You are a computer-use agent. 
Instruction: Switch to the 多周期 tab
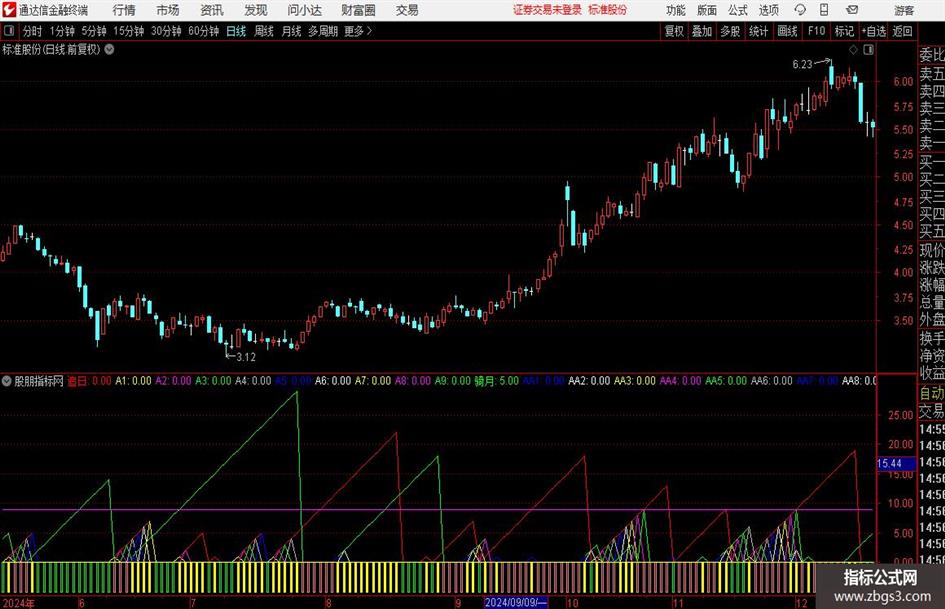click(323, 31)
